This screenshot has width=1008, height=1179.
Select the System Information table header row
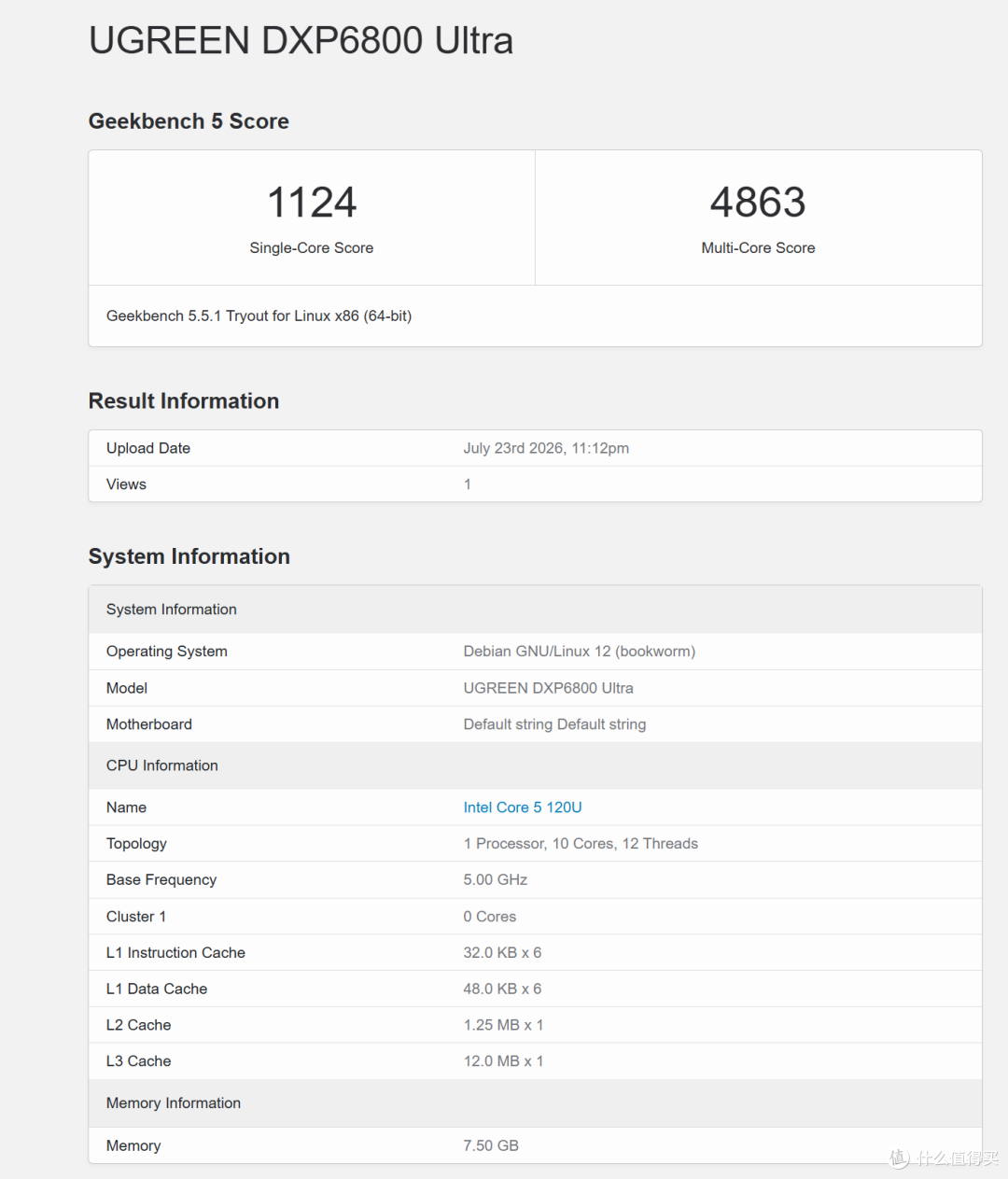[x=535, y=610]
